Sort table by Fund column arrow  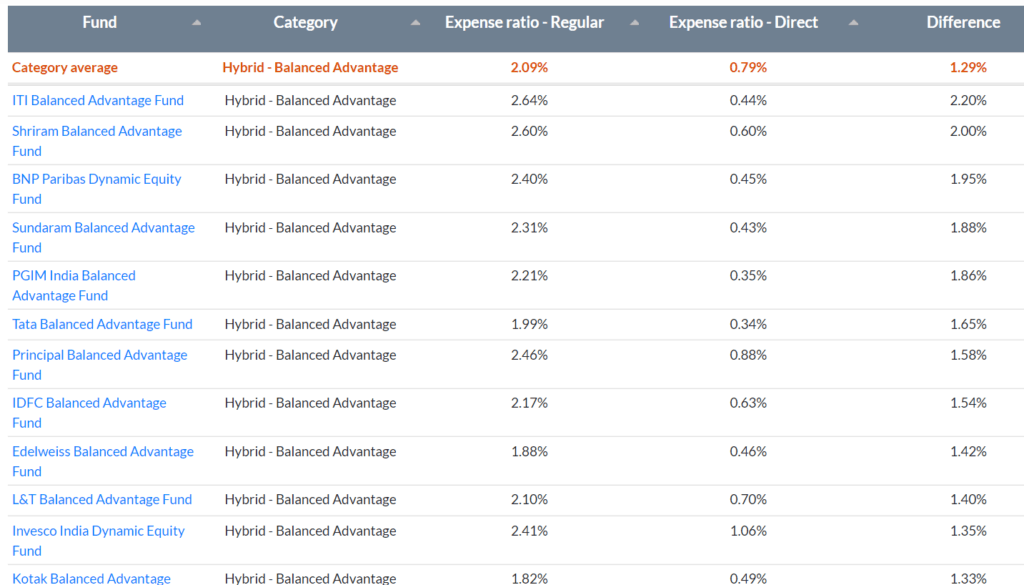click(196, 23)
